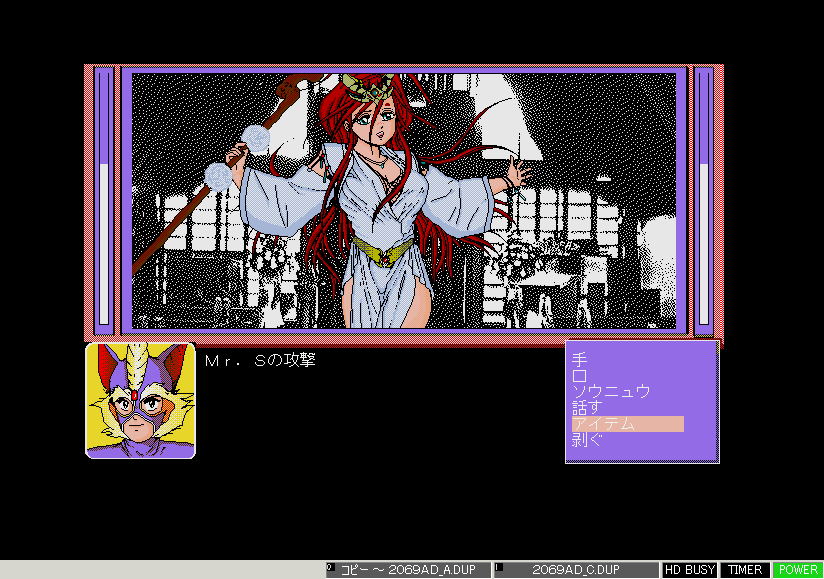This screenshot has height=579, width=824.
Task: Select the 手 command in the menu
Action: (x=579, y=357)
